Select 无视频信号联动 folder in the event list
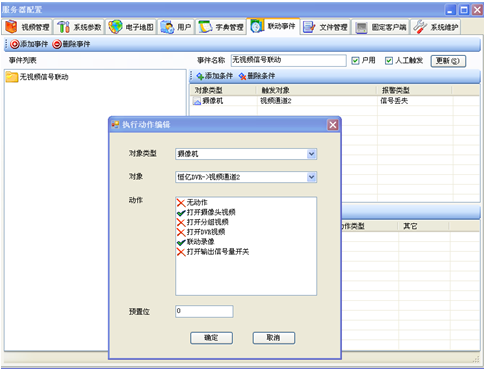484x370 pixels. (37, 77)
